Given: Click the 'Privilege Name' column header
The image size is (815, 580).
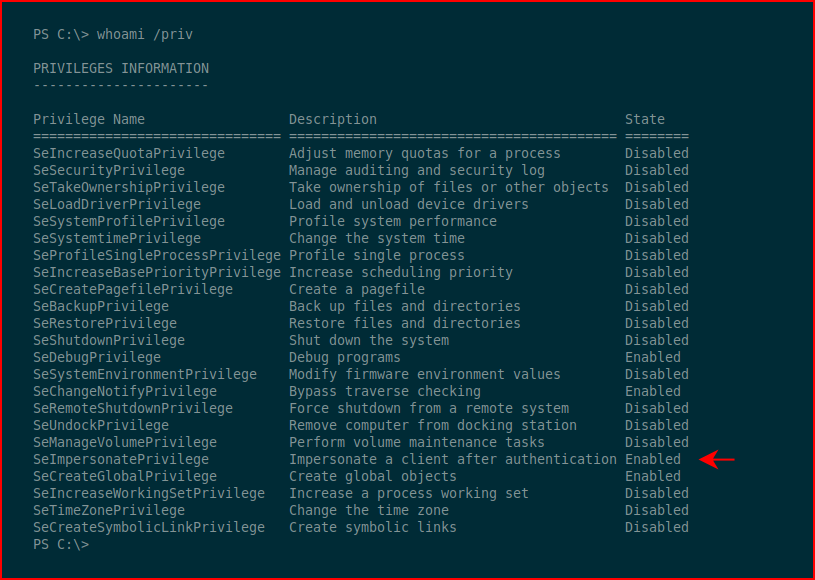Looking at the screenshot, I should 89,120.
